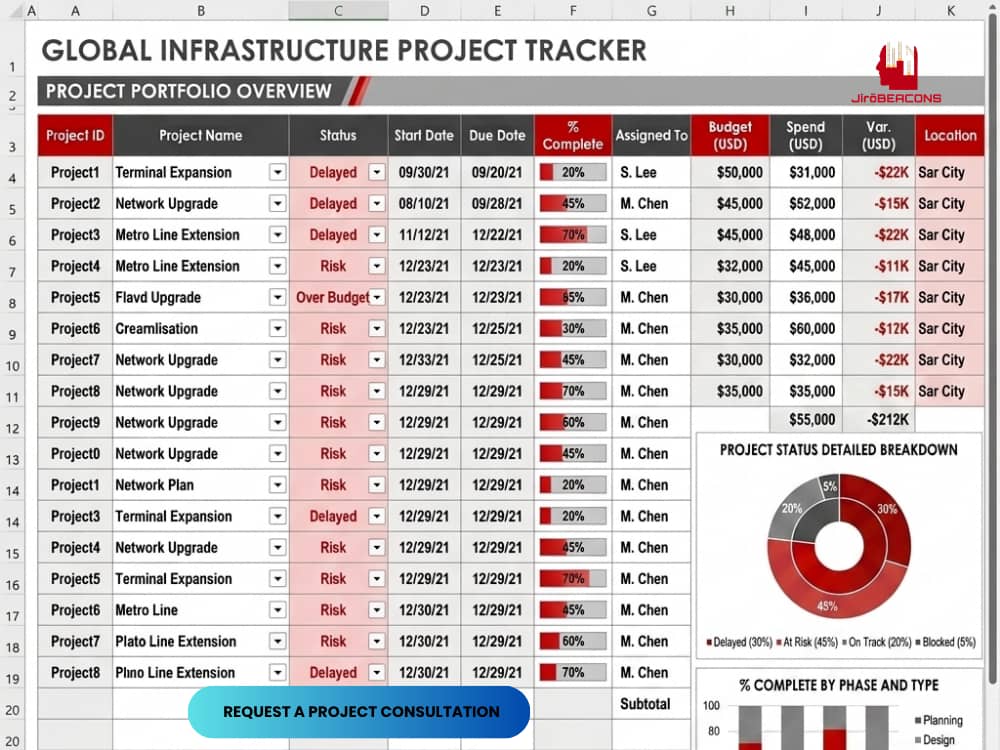Click the Spend (USD) table header
The width and height of the screenshot is (1000, 750).
[x=805, y=135]
